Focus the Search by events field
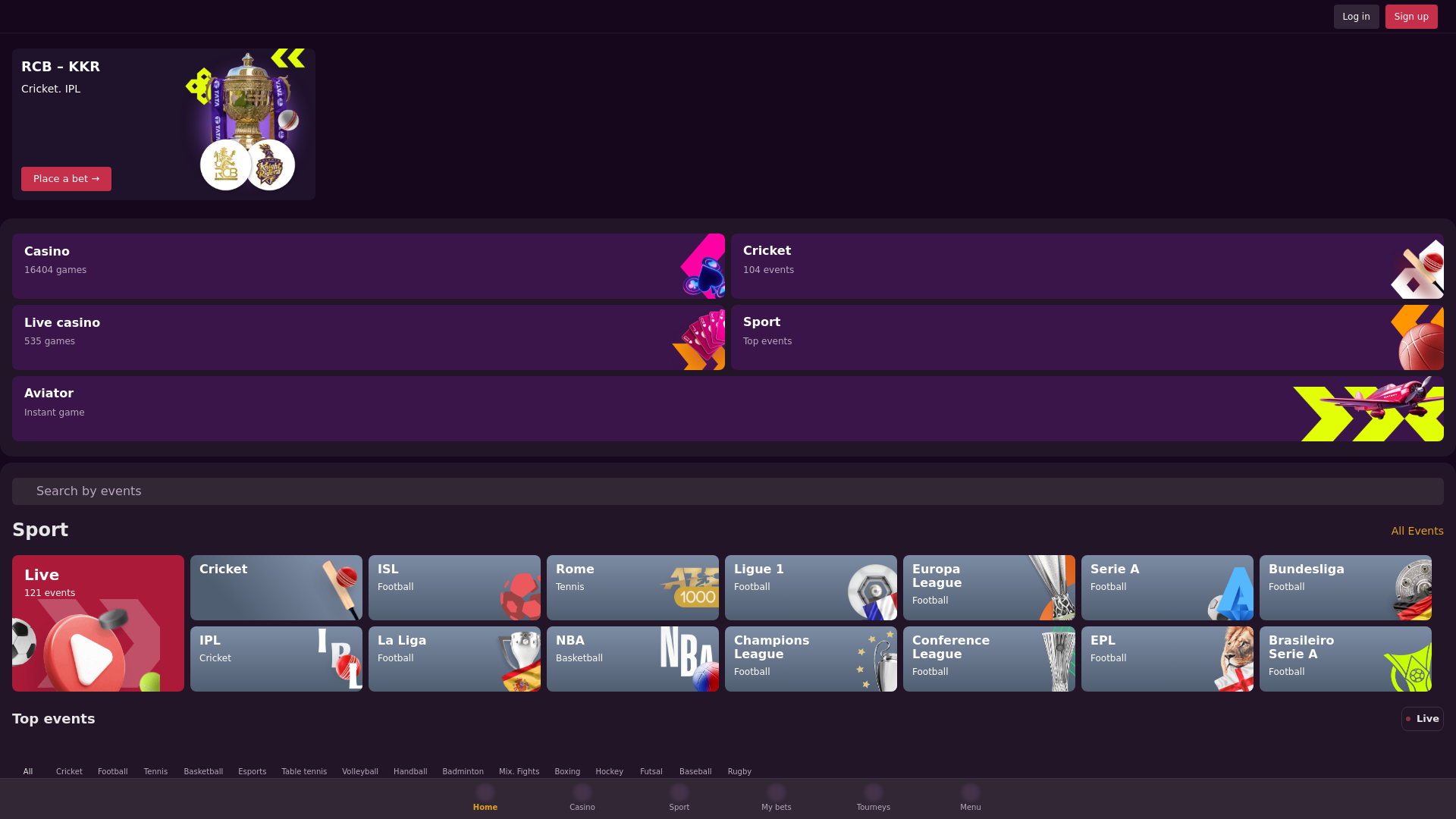The height and width of the screenshot is (819, 1456). point(728,491)
